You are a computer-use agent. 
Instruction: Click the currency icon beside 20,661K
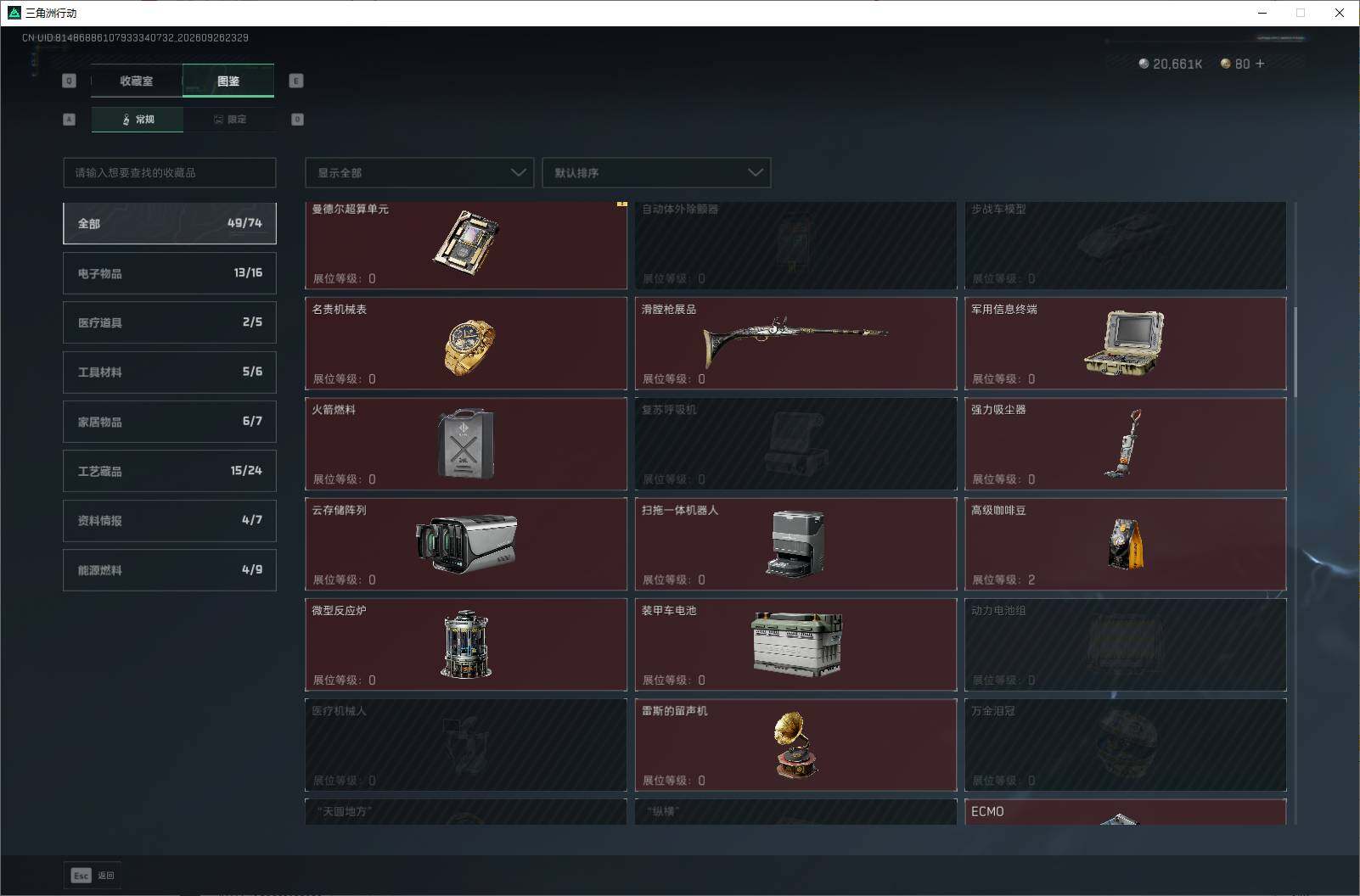pyautogui.click(x=1143, y=64)
